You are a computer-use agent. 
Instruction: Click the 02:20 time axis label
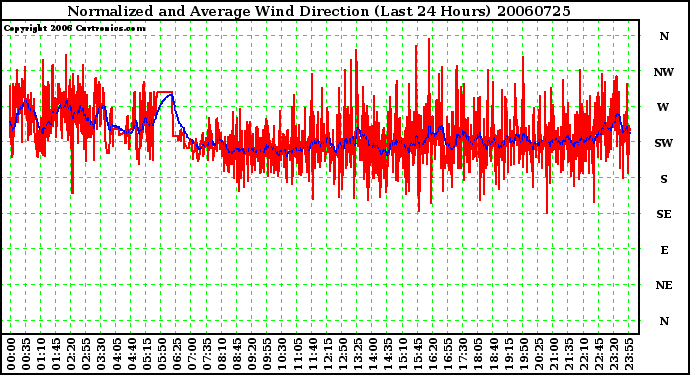pos(71,354)
